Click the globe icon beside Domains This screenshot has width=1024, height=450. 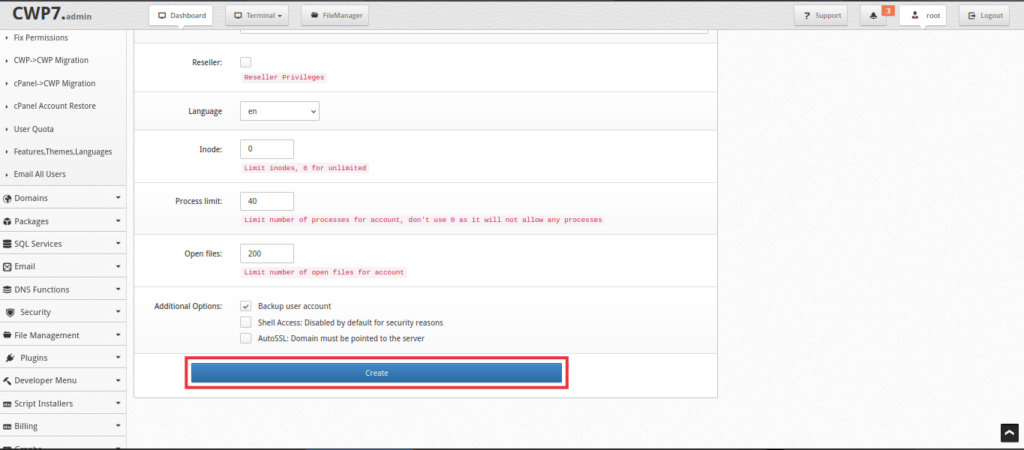pyautogui.click(x=8, y=198)
